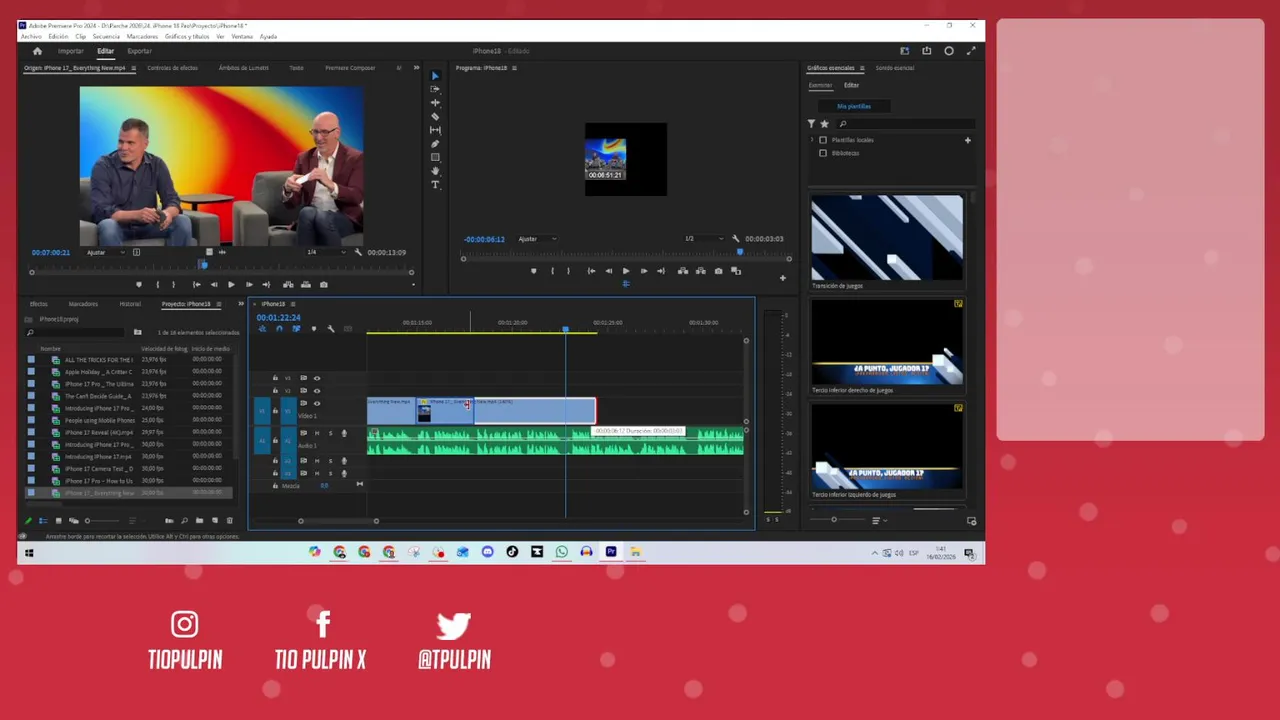The image size is (1280, 720).
Task: Toggle Video 1 track output eye
Action: [317, 404]
